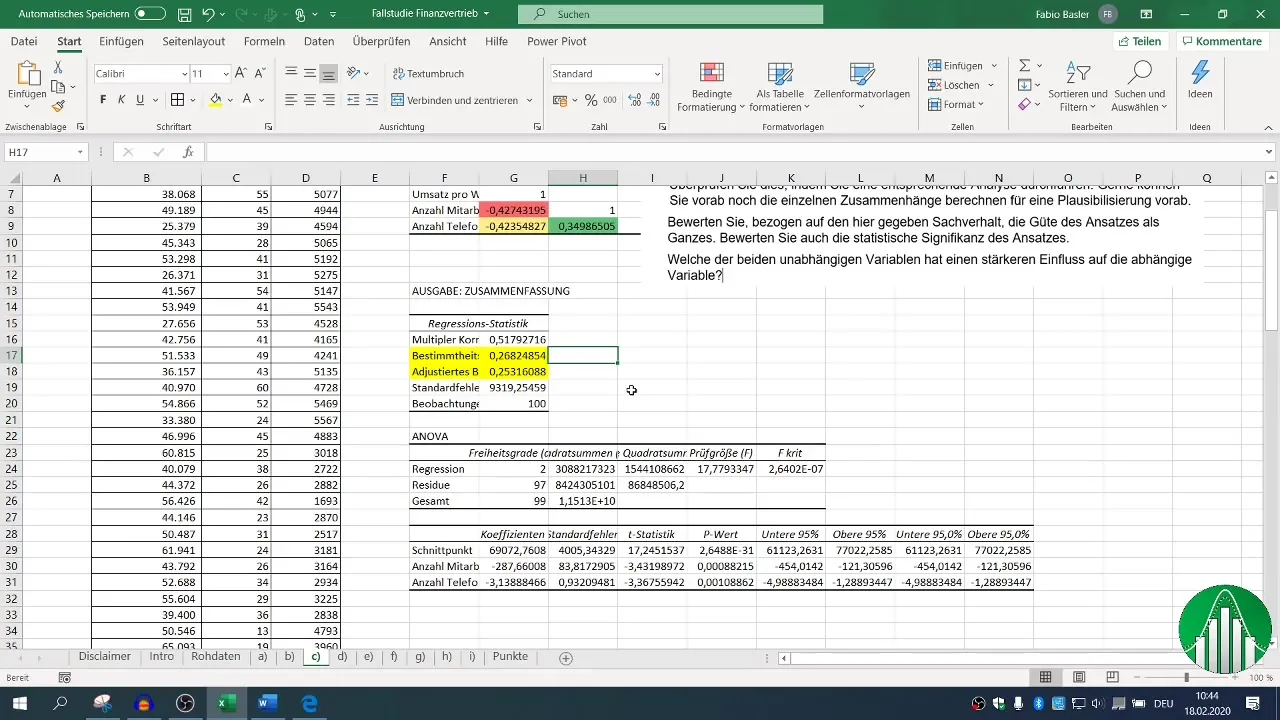Click the Kommentare button
Image resolution: width=1280 pixels, height=720 pixels.
1221,41
